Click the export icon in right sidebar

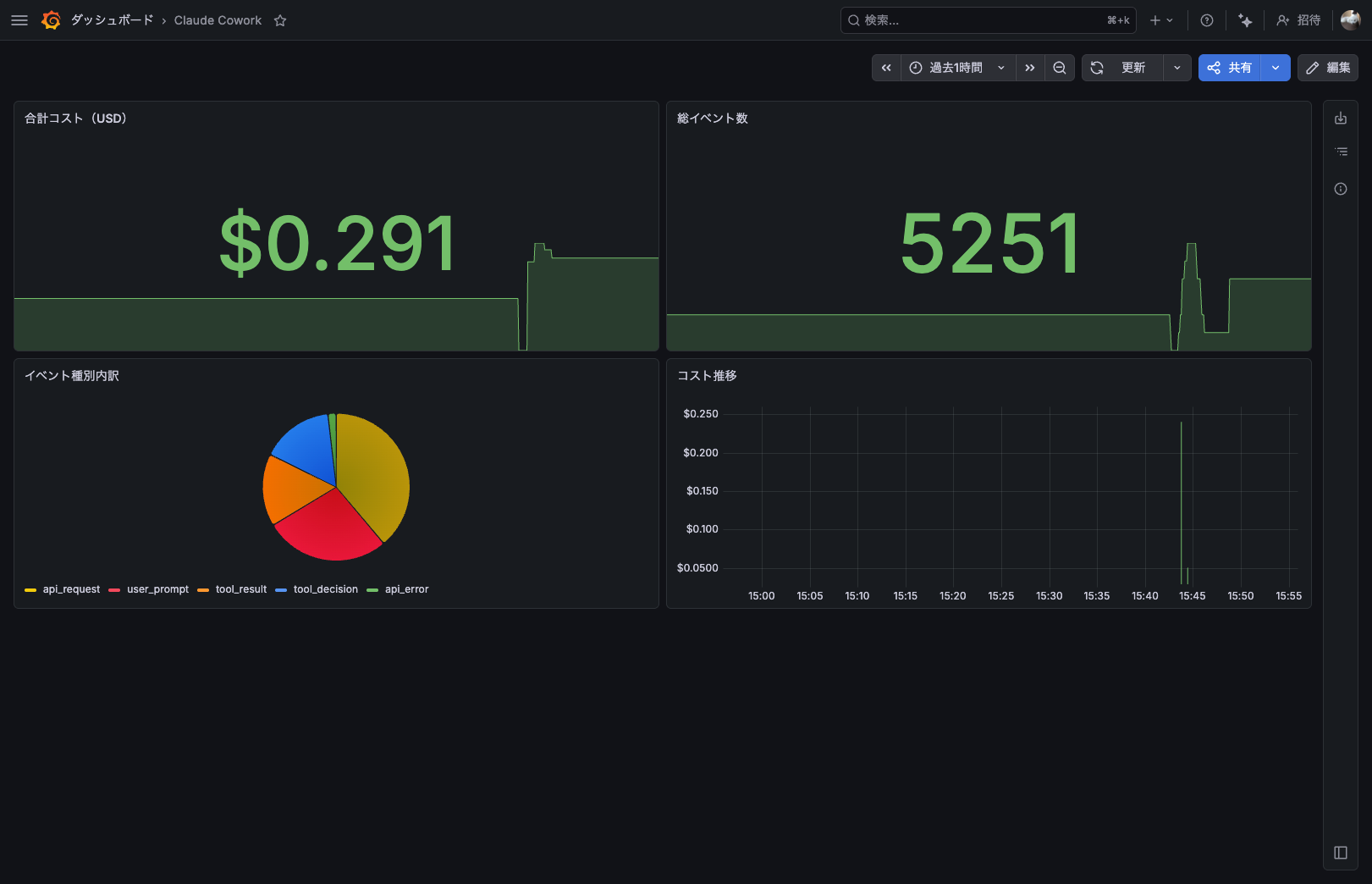coord(1341,119)
